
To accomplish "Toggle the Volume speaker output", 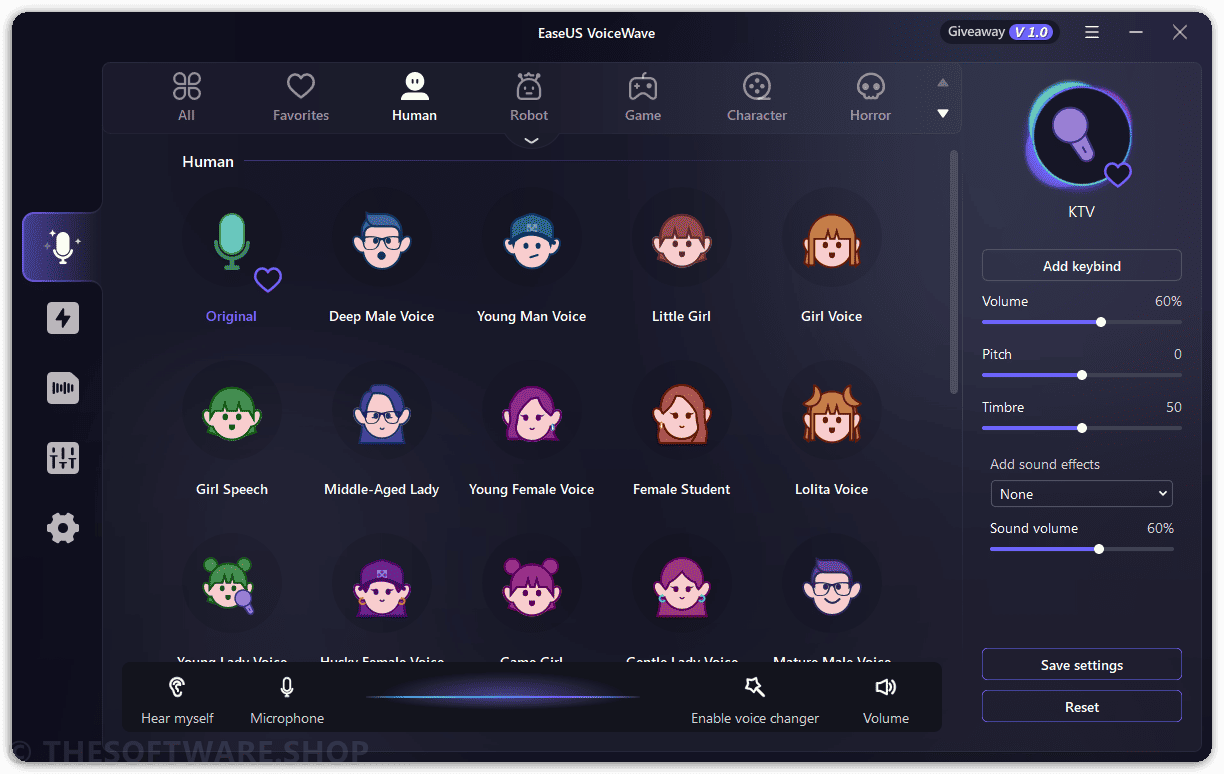I will [886, 699].
